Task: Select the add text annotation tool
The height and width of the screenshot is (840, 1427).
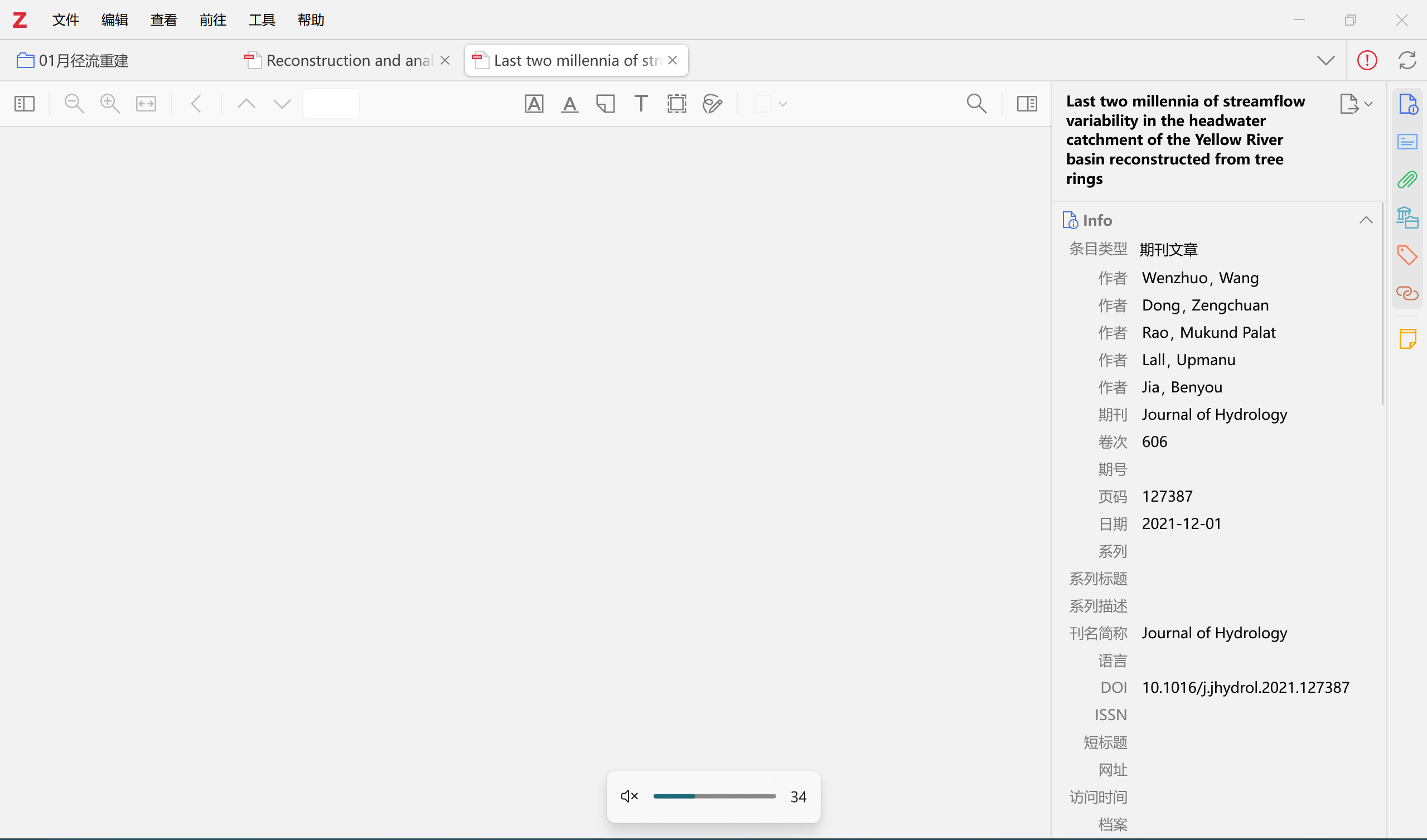Action: click(x=641, y=104)
